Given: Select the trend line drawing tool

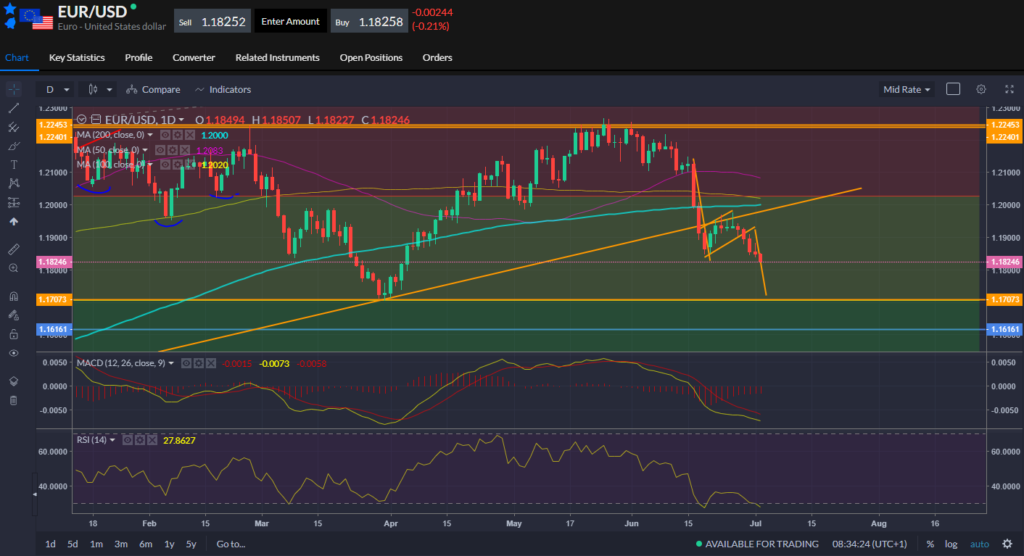Looking at the screenshot, I should (x=14, y=108).
